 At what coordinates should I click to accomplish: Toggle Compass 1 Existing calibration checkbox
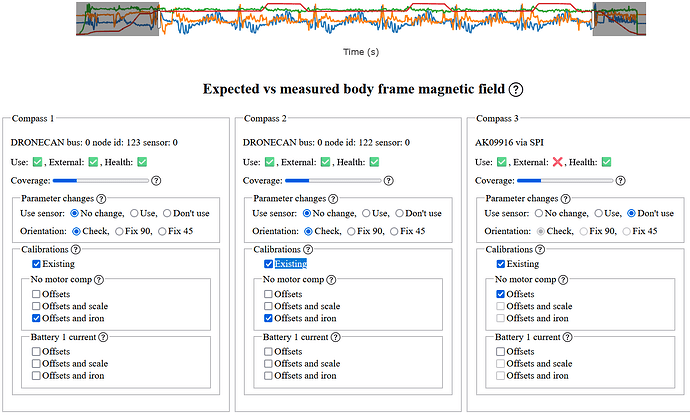tap(38, 264)
